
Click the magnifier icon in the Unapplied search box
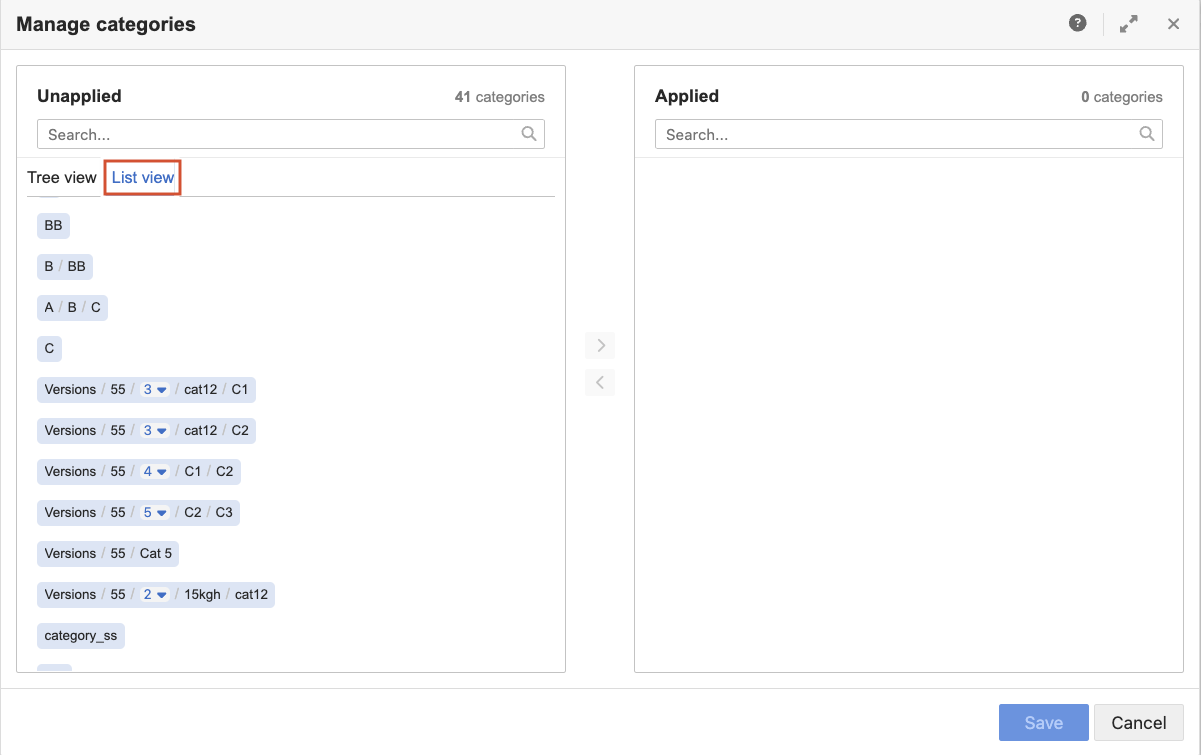coord(529,133)
